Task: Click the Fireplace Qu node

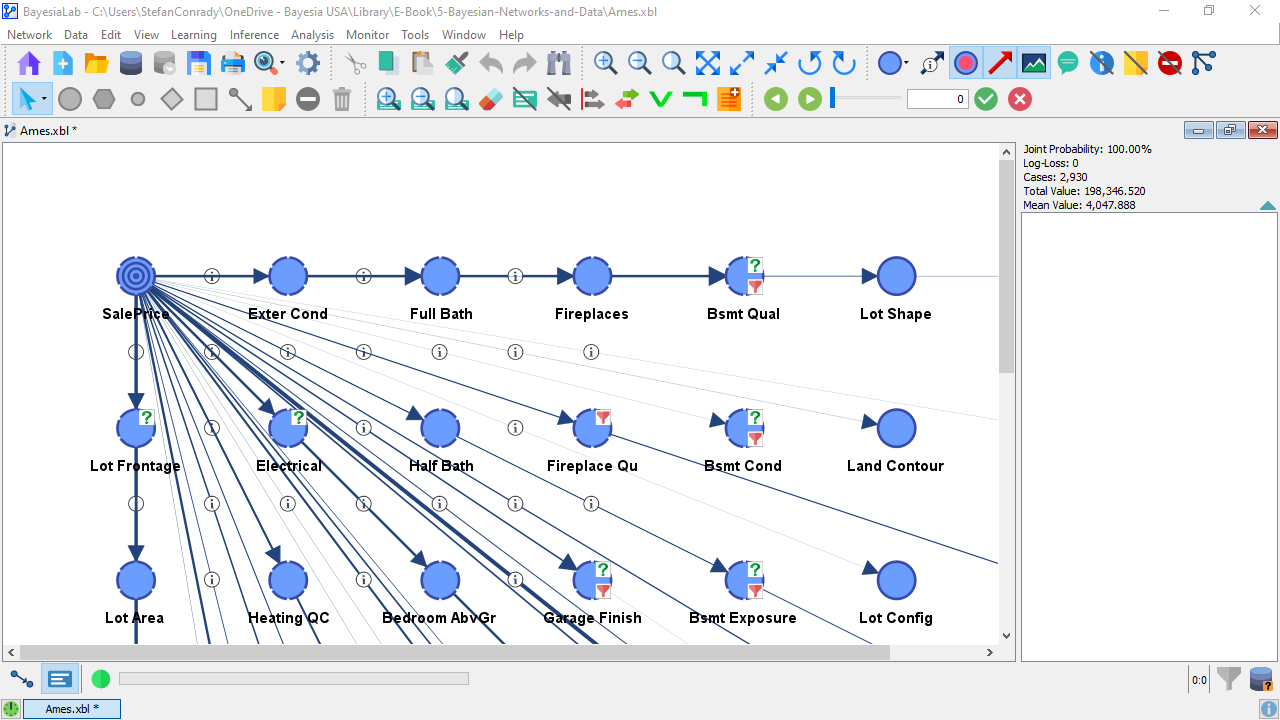Action: 592,428
